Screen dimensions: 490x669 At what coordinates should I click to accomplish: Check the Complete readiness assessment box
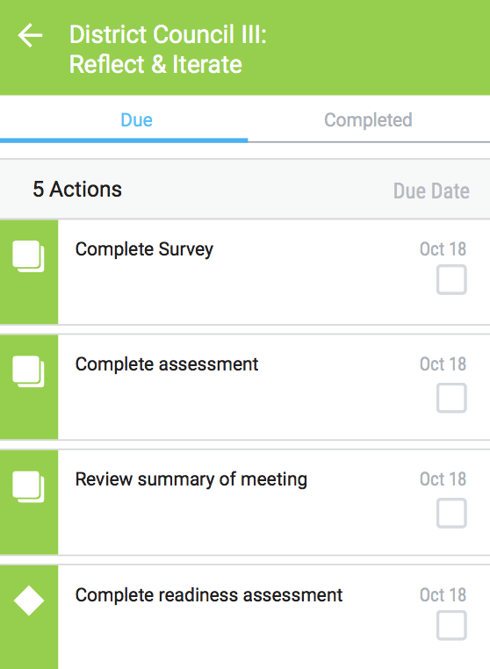pos(451,625)
